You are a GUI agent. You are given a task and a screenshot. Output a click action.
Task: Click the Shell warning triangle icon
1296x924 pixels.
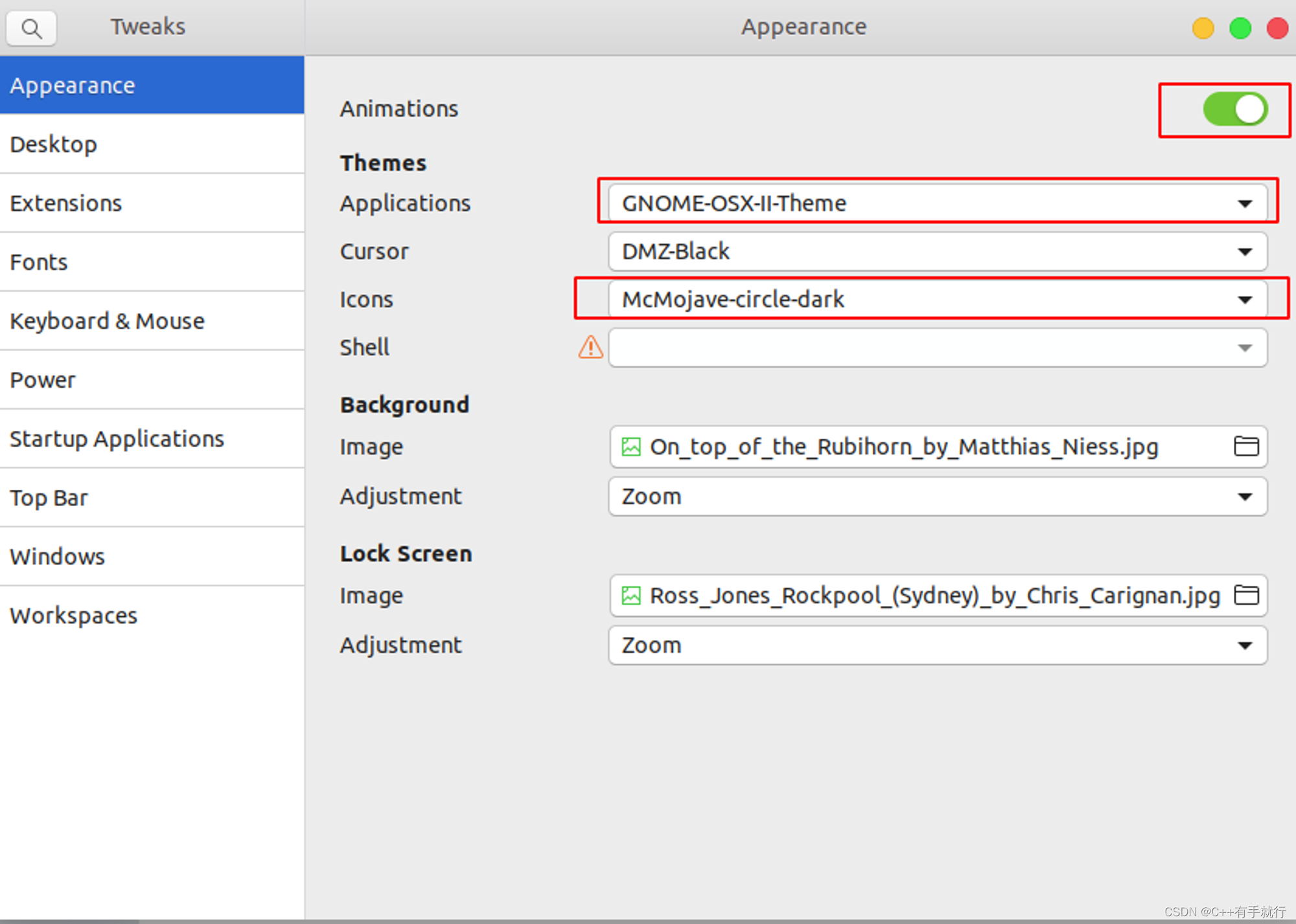pos(590,348)
